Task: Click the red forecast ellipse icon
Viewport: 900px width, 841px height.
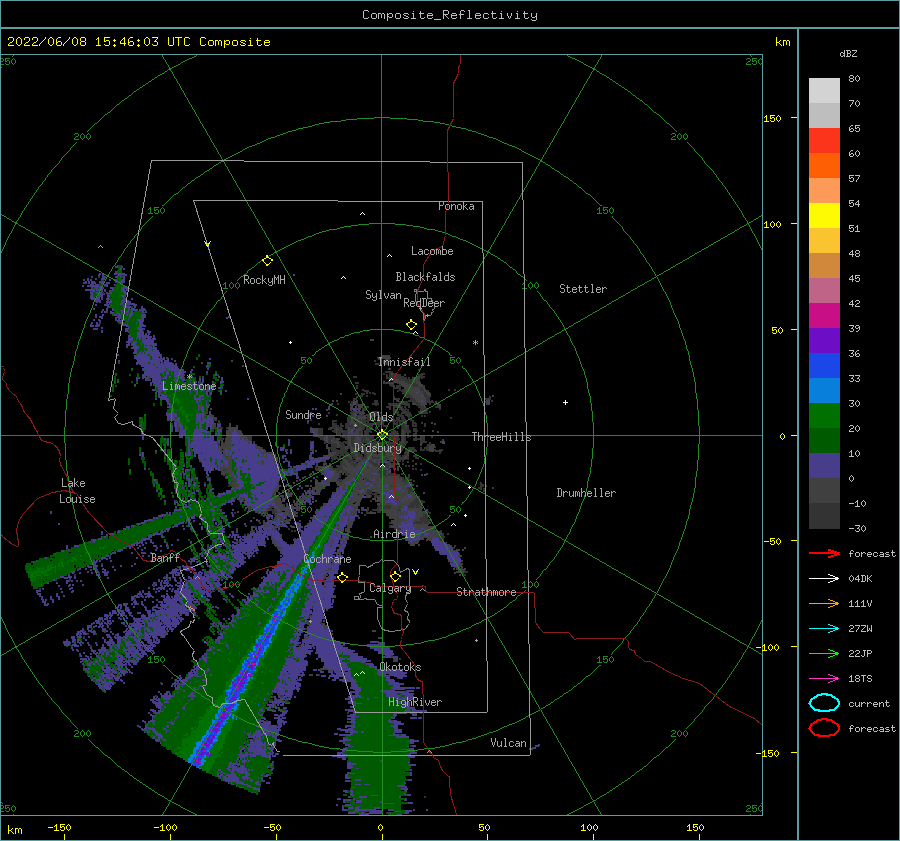Action: coord(824,728)
